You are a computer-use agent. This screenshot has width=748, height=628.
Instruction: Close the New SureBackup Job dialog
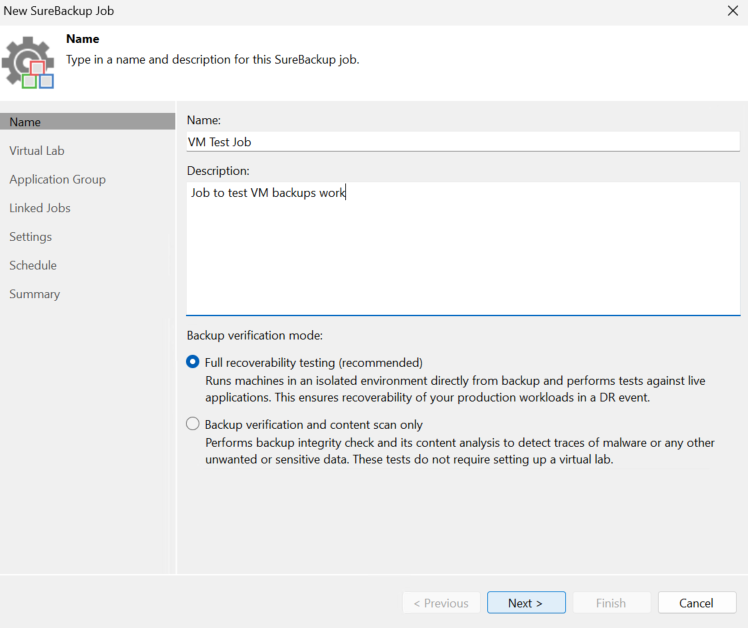point(733,10)
